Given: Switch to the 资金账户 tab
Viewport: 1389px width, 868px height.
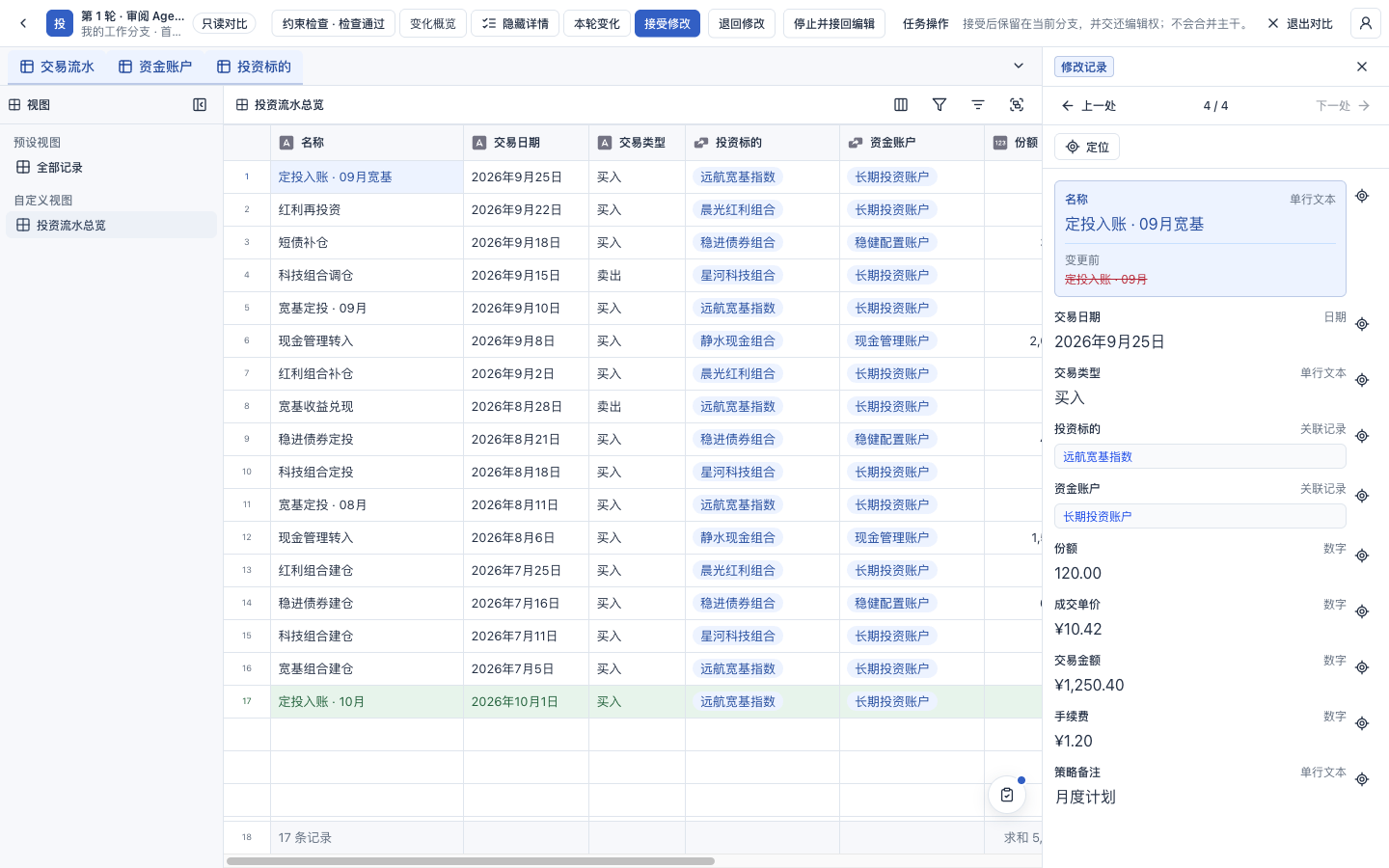Looking at the screenshot, I should coord(155,67).
